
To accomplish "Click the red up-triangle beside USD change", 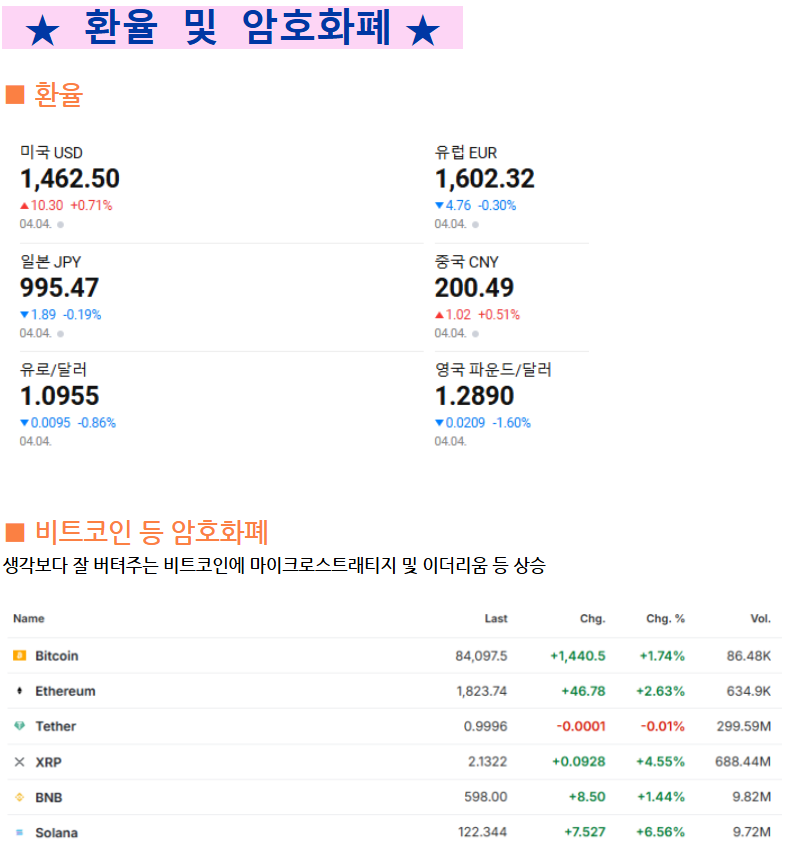I will click(24, 205).
